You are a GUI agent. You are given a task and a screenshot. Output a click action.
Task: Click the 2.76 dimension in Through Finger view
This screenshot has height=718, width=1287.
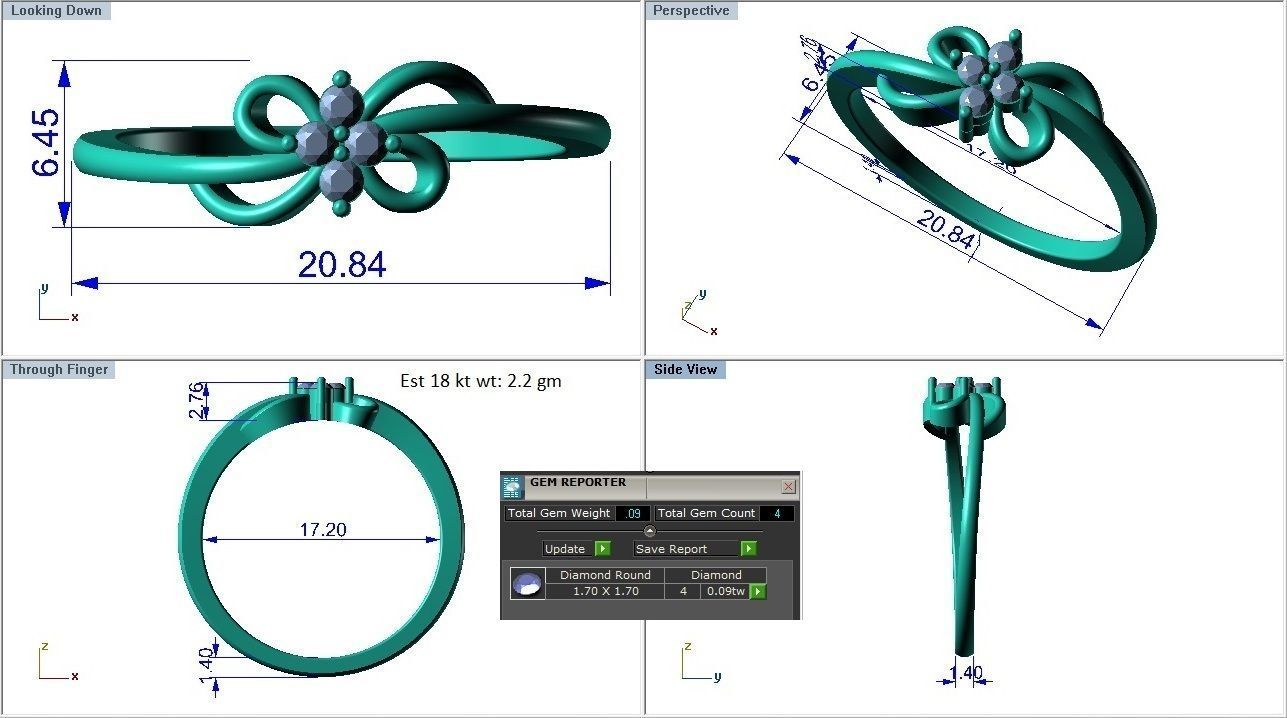point(197,400)
